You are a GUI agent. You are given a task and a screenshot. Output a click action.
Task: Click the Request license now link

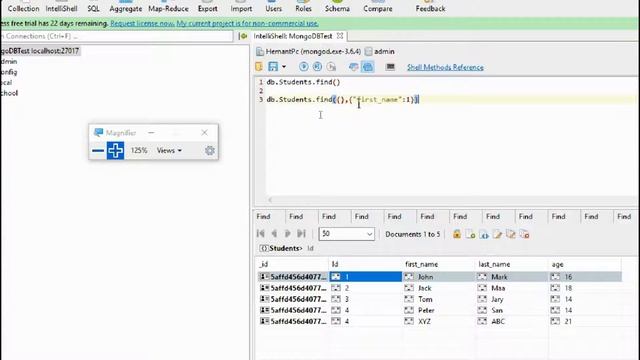(x=142, y=24)
